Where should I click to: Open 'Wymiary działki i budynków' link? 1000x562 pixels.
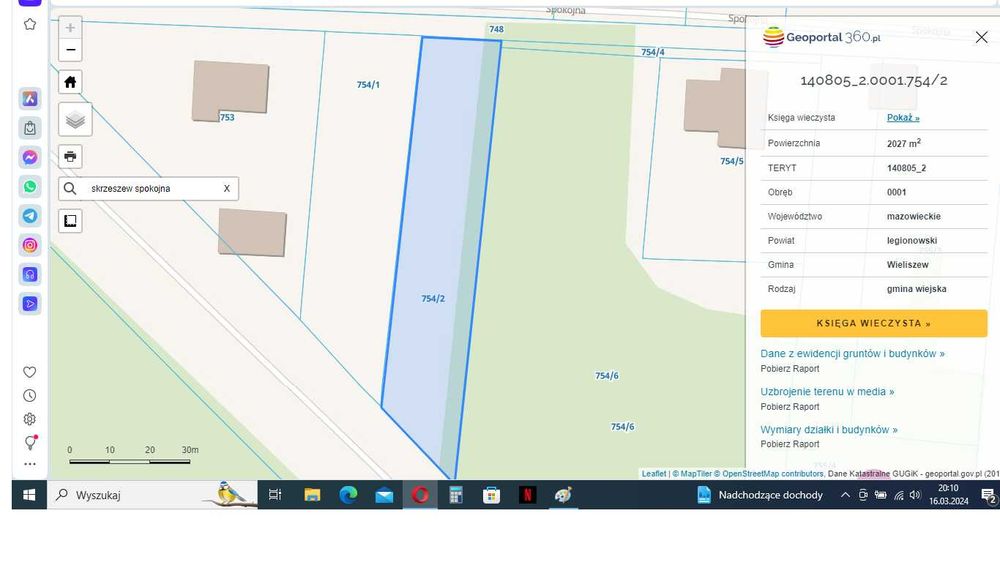coord(829,430)
